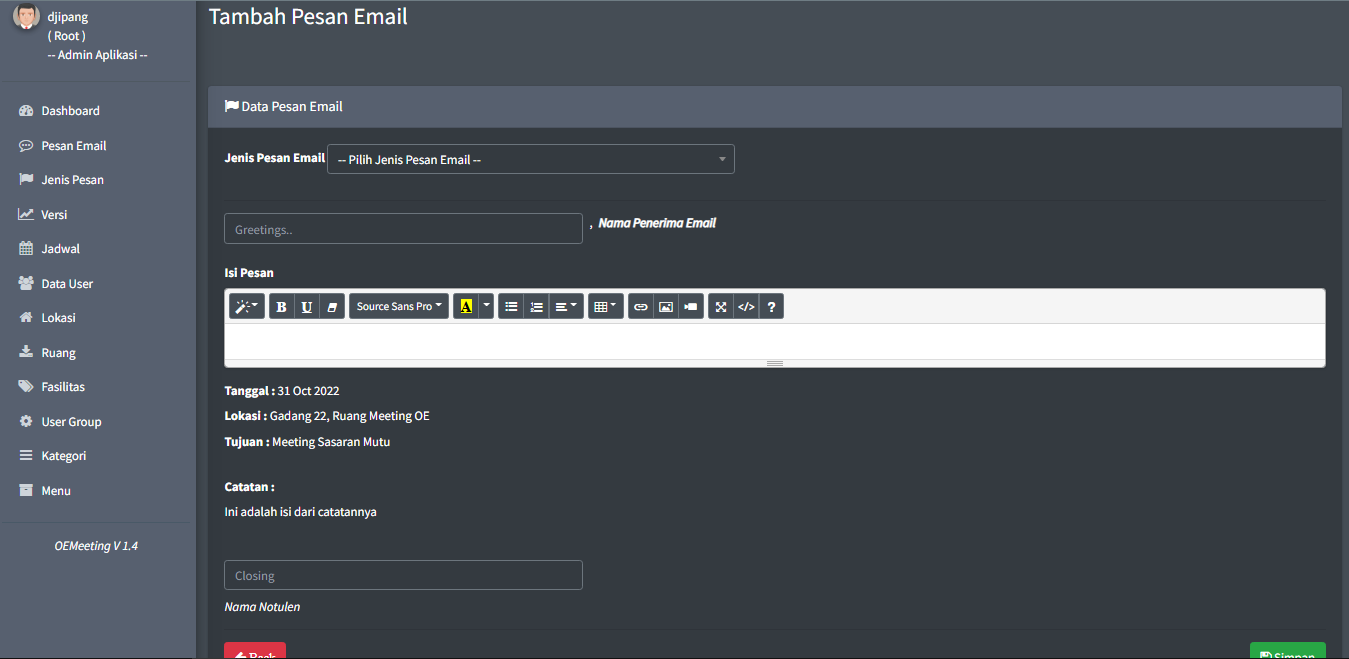The width and height of the screenshot is (1349, 659).
Task: Open Data User in the sidebar
Action: pos(67,284)
